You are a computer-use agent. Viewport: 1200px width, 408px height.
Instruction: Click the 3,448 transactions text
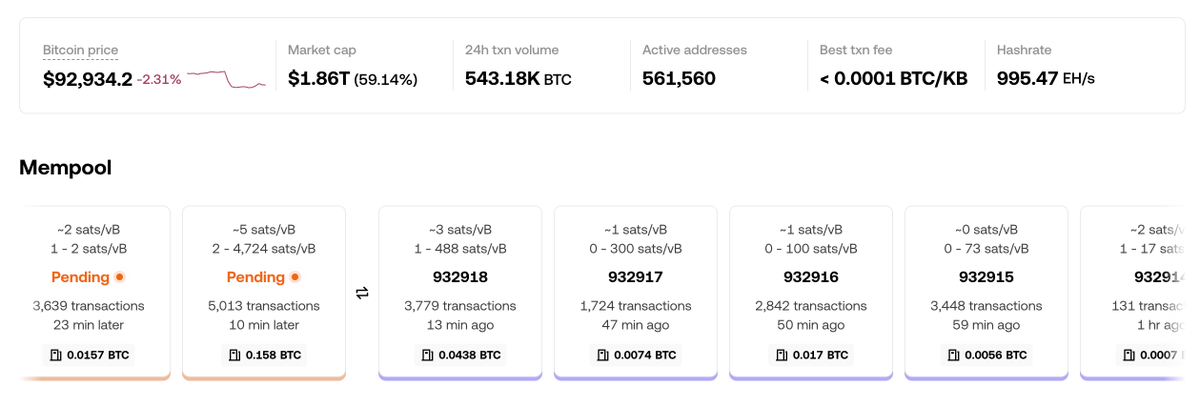[986, 306]
